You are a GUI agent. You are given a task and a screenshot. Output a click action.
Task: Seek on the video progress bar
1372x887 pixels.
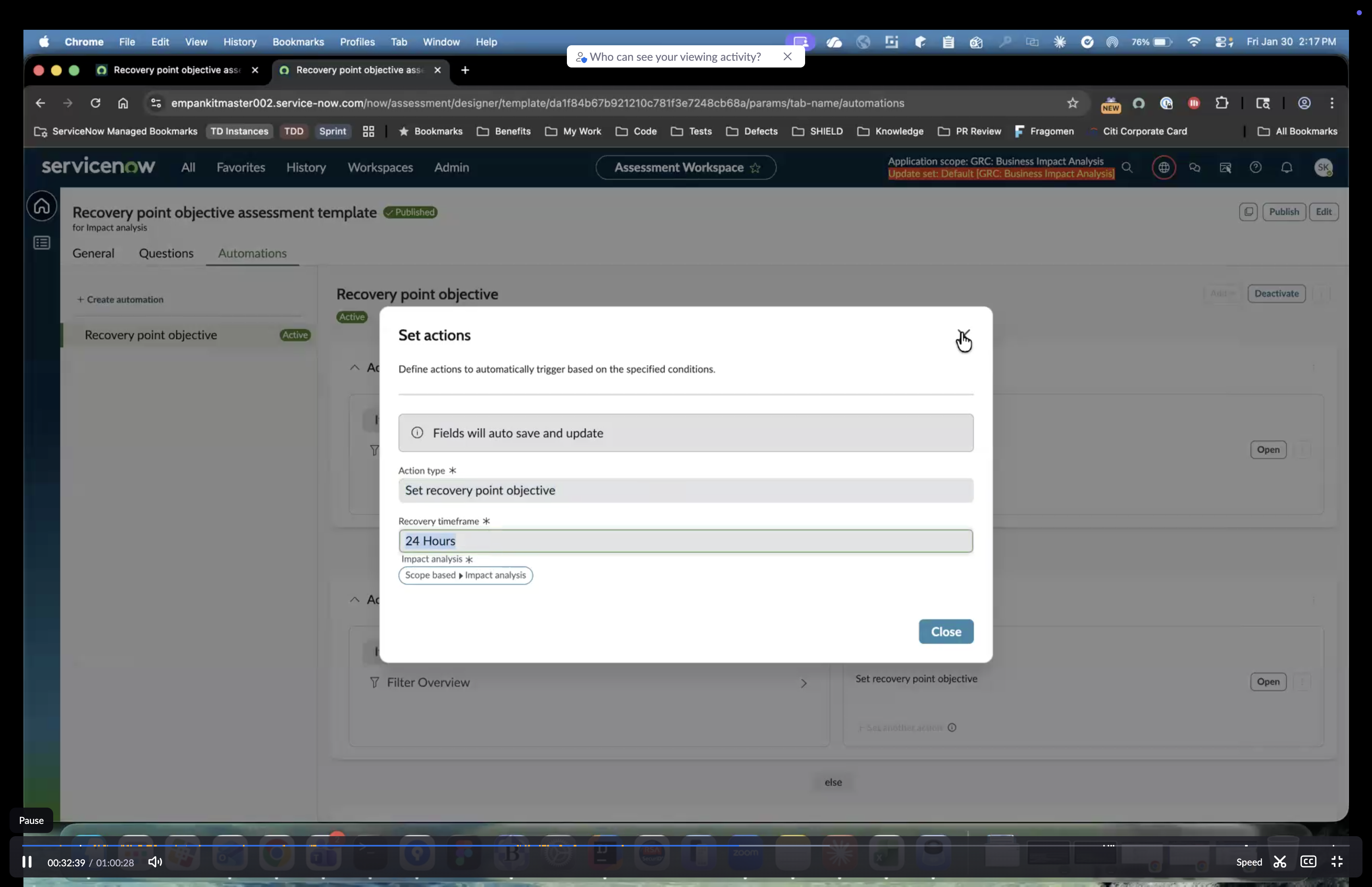[x=685, y=845]
